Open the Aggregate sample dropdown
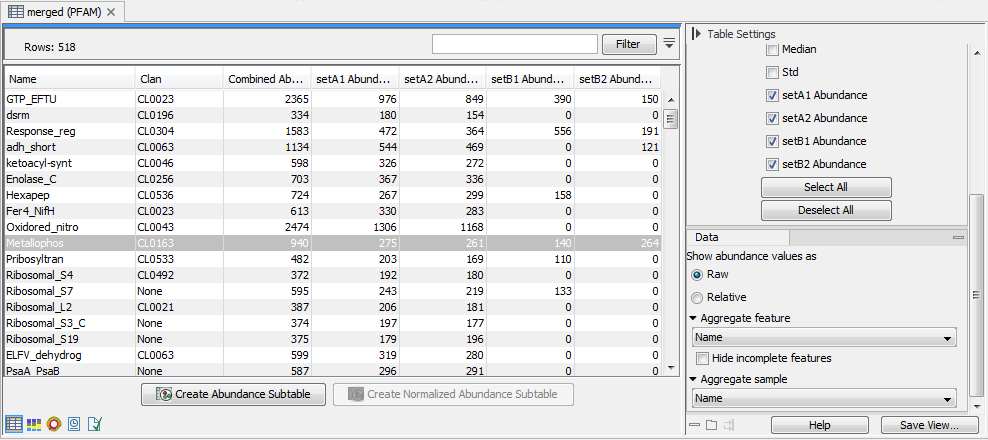This screenshot has height=440, width=988. 823,399
